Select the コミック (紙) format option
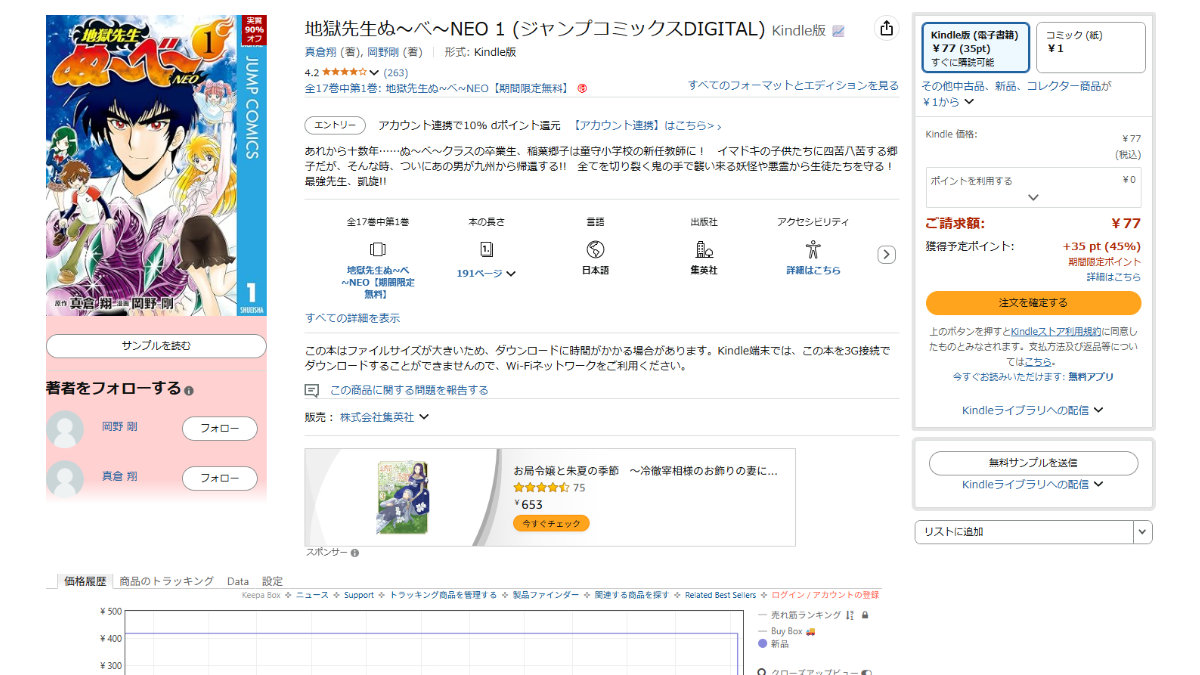 1090,48
